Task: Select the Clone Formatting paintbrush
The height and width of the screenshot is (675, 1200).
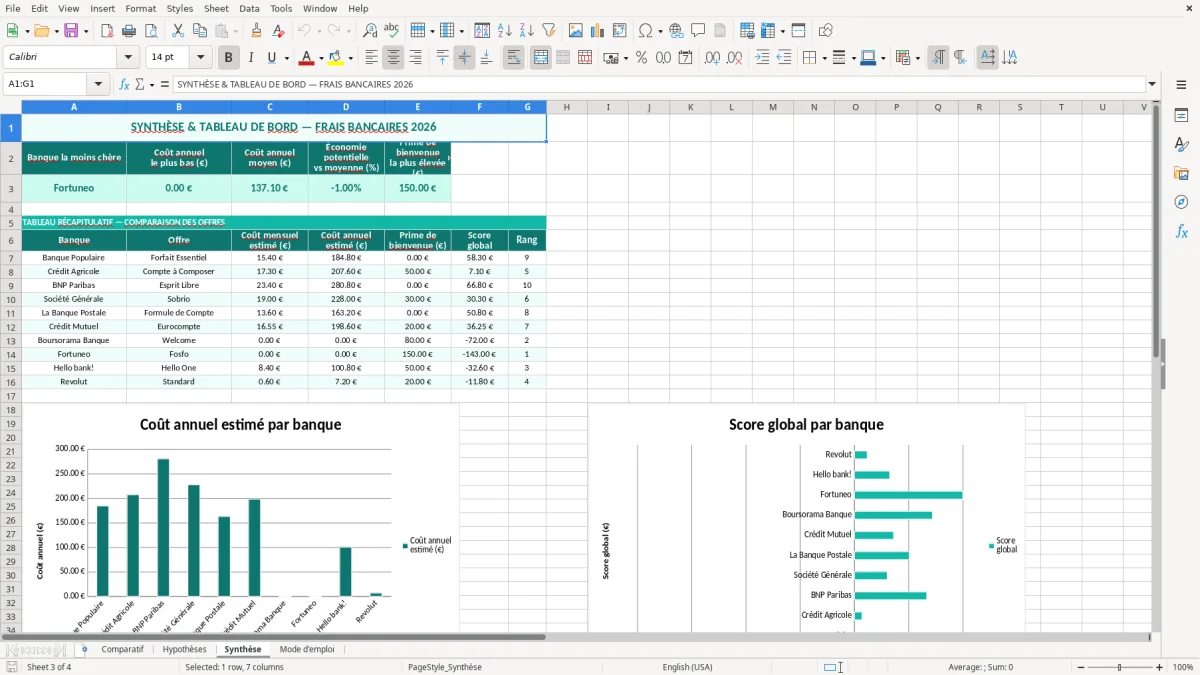Action: [257, 31]
